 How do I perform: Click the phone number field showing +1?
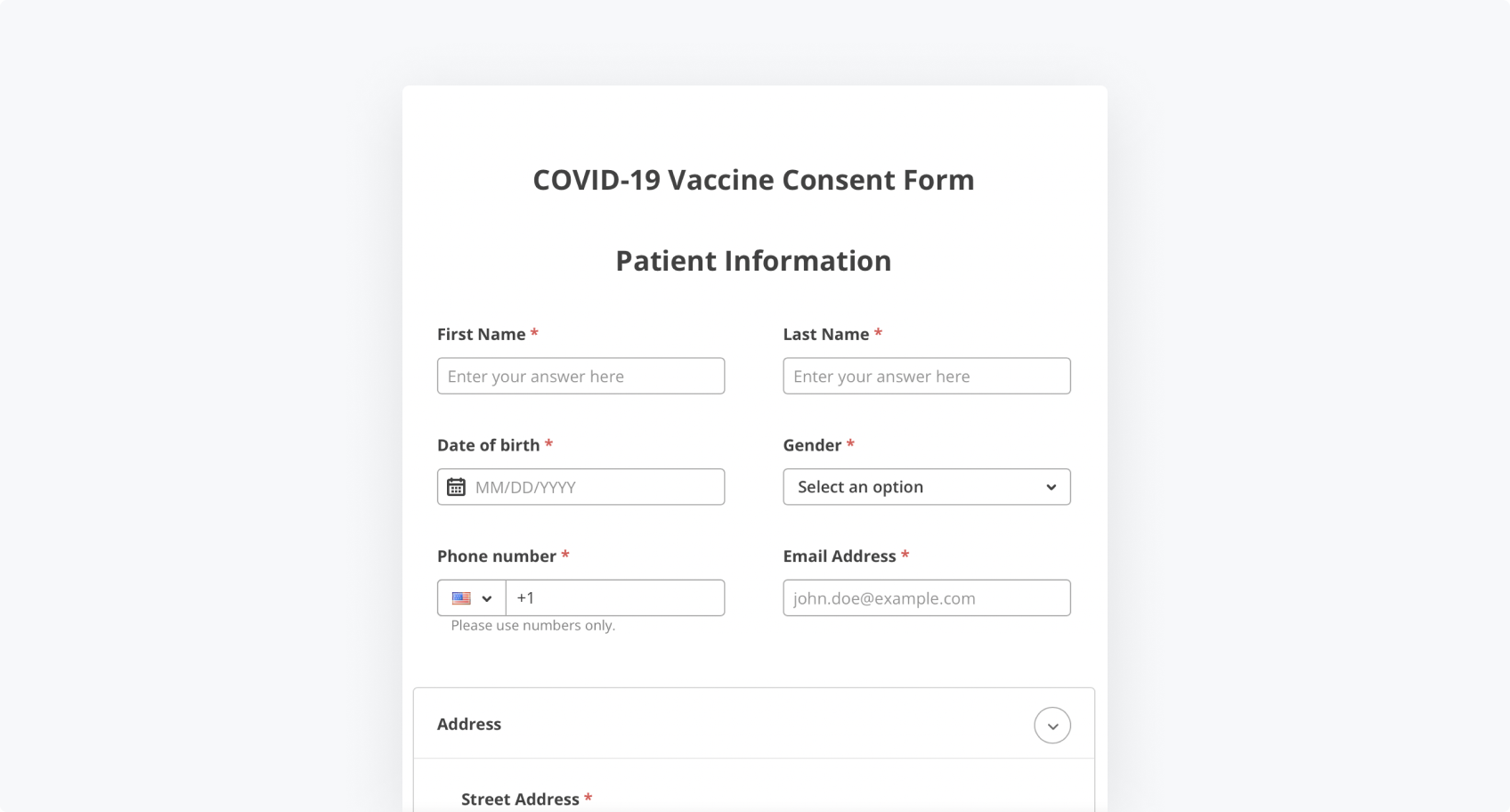(x=614, y=598)
